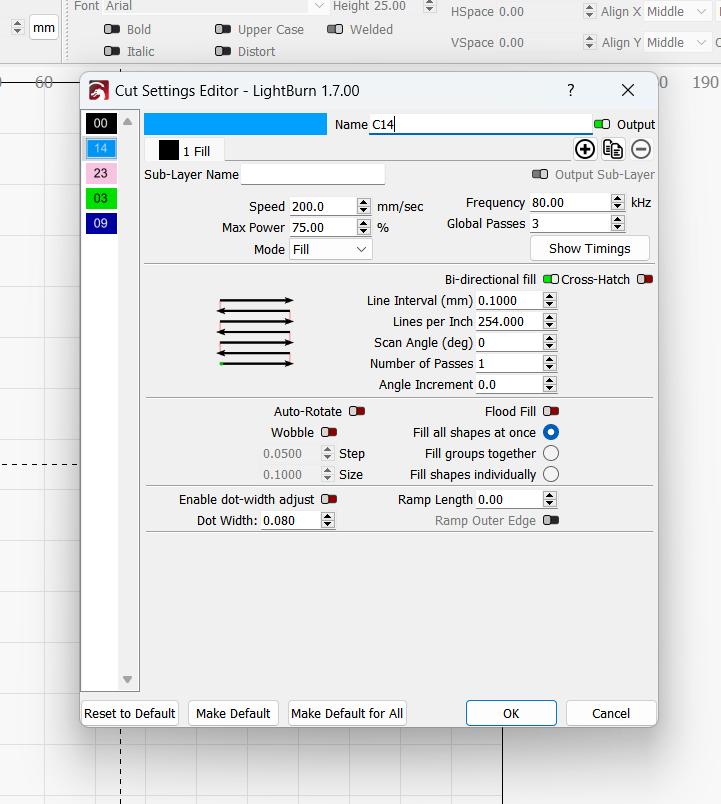
Task: Click Reset to Default button
Action: click(130, 713)
